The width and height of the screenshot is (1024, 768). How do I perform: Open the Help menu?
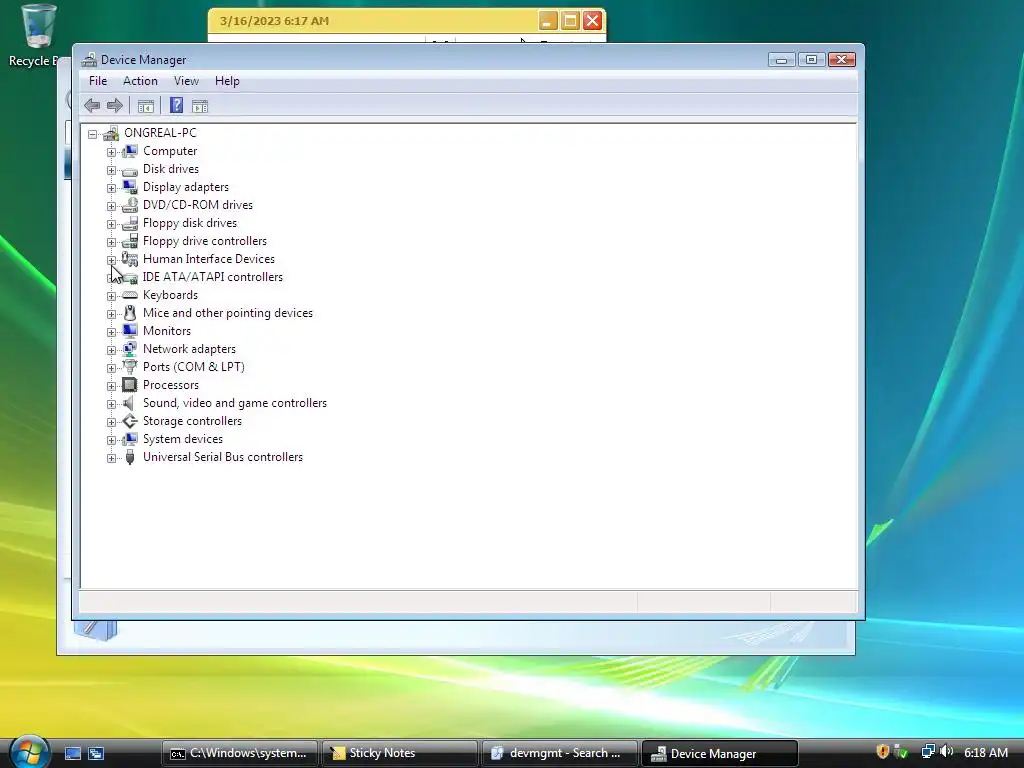coord(227,81)
